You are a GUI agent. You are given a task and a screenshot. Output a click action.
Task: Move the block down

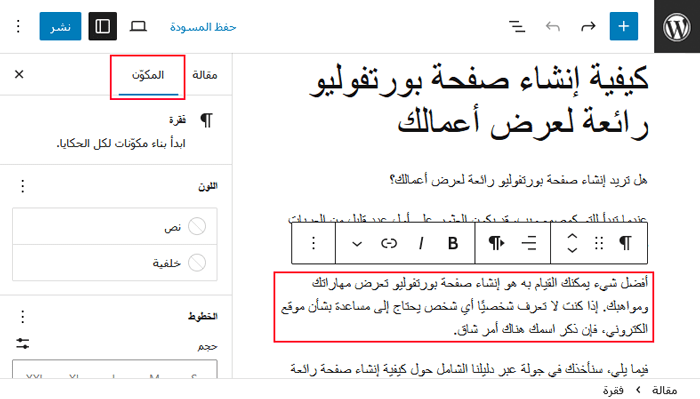pyautogui.click(x=572, y=250)
